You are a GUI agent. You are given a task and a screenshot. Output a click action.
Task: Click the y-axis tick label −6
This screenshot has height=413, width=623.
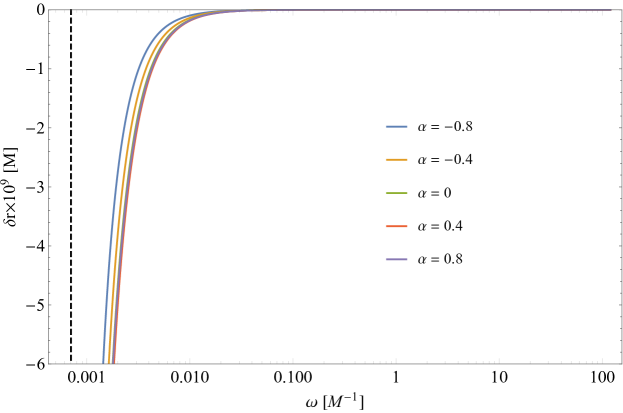[35, 364]
